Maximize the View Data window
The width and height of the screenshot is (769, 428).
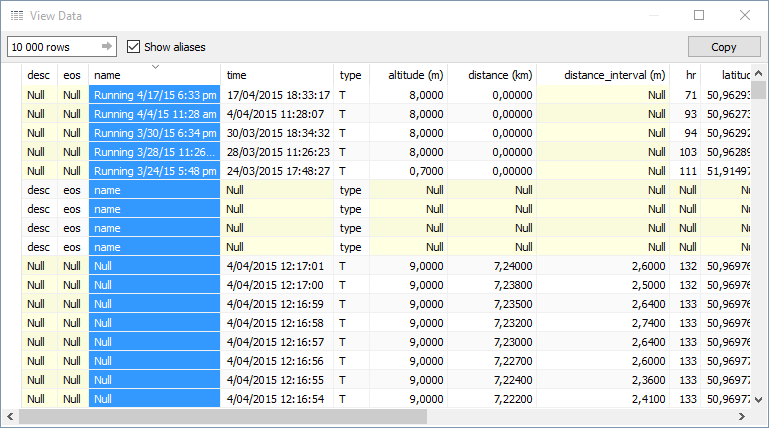[x=699, y=15]
